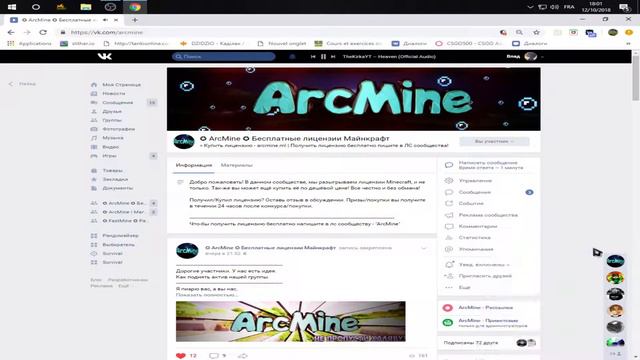Open the ArcMine group avatar

point(184,142)
